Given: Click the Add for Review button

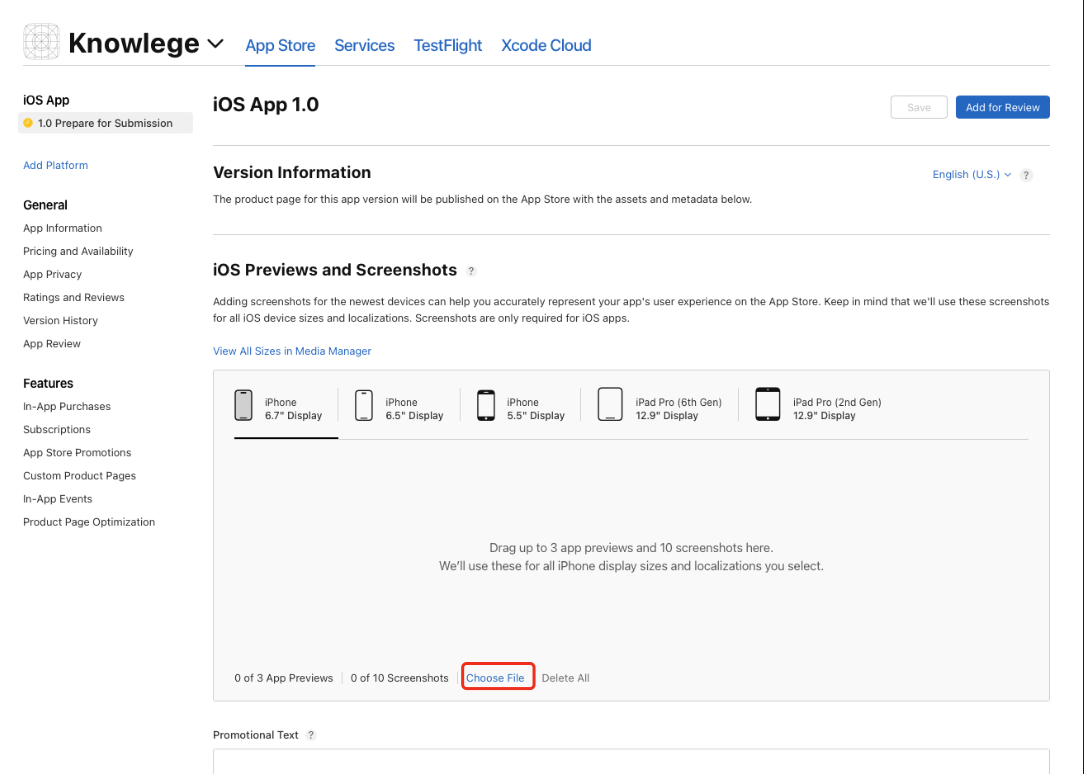Looking at the screenshot, I should tap(1002, 107).
